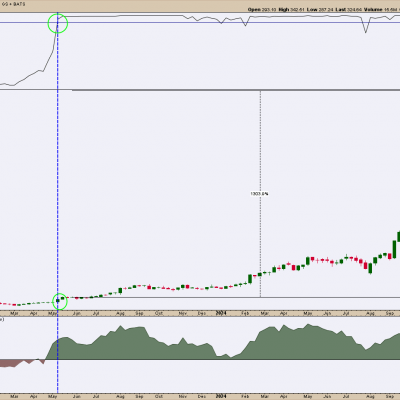Screen dimensions: 400x400
Task: Click the green circle on the top indicator line
Action: point(58,23)
